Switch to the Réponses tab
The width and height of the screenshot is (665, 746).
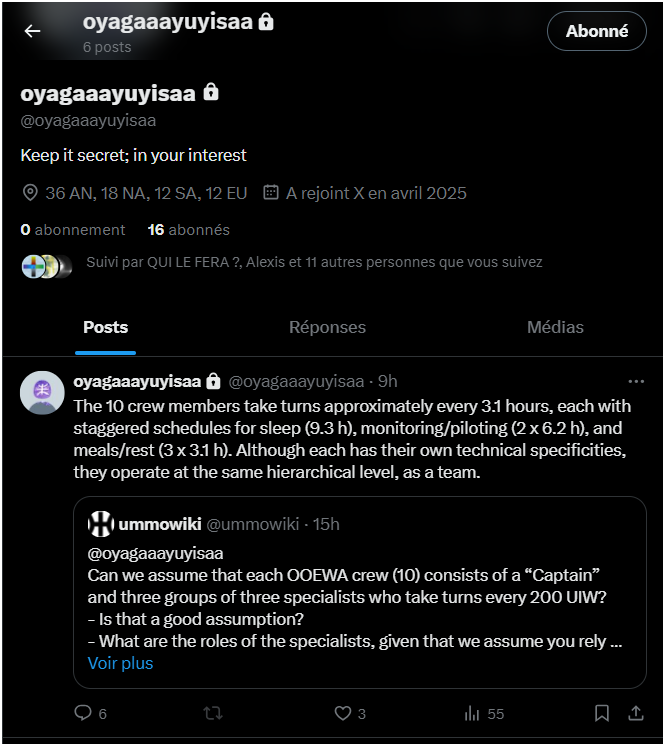(327, 327)
